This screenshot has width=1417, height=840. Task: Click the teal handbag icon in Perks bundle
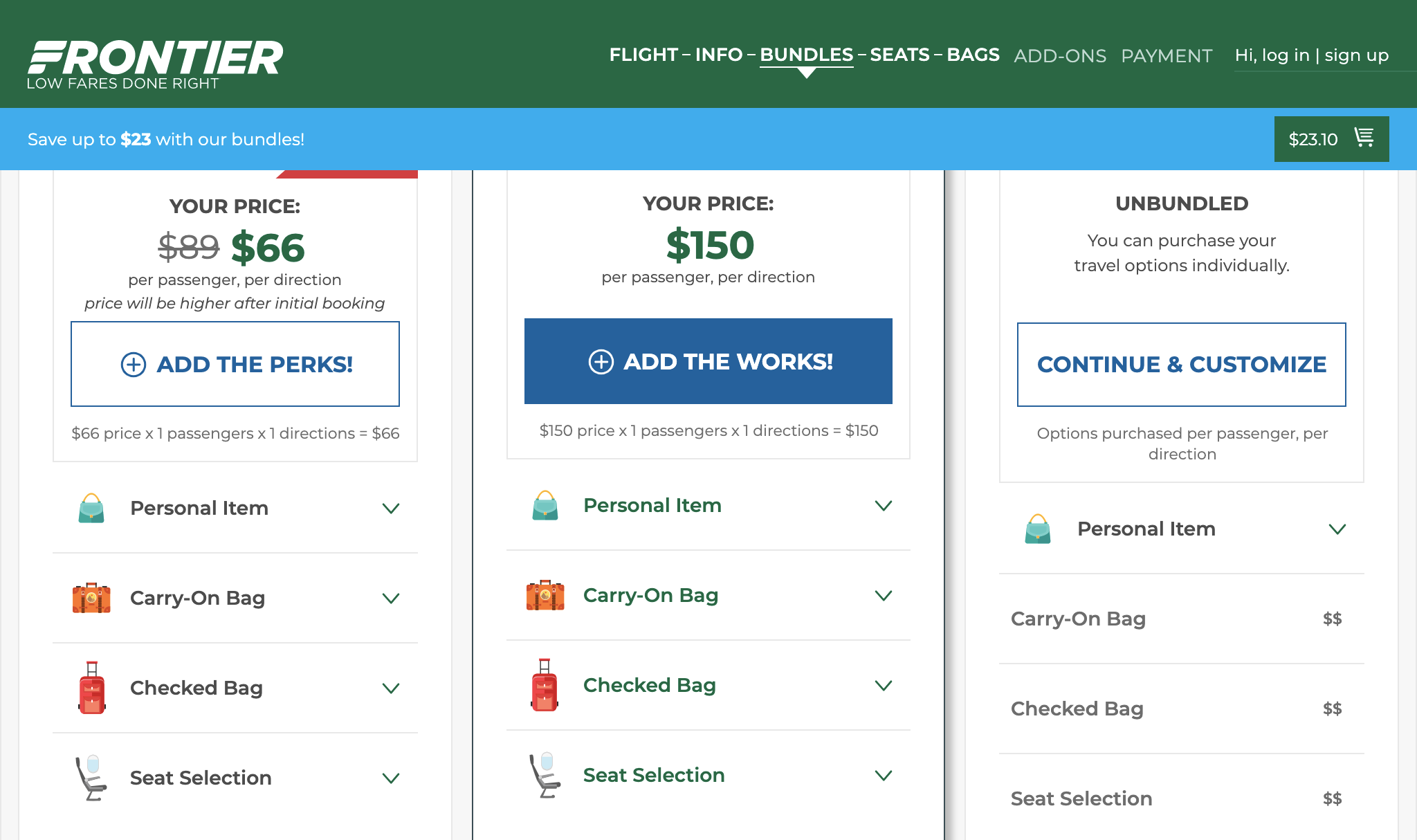pos(91,508)
